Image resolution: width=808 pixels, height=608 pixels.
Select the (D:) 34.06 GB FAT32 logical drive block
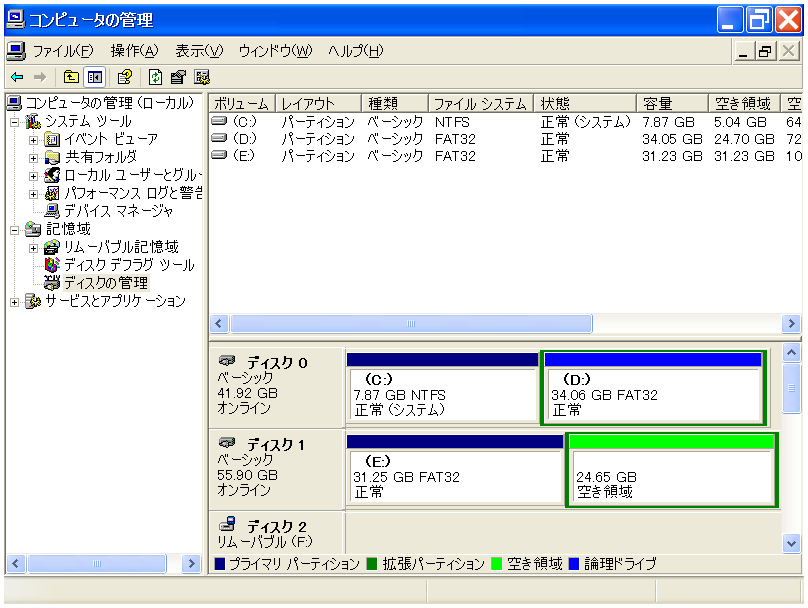tap(653, 388)
